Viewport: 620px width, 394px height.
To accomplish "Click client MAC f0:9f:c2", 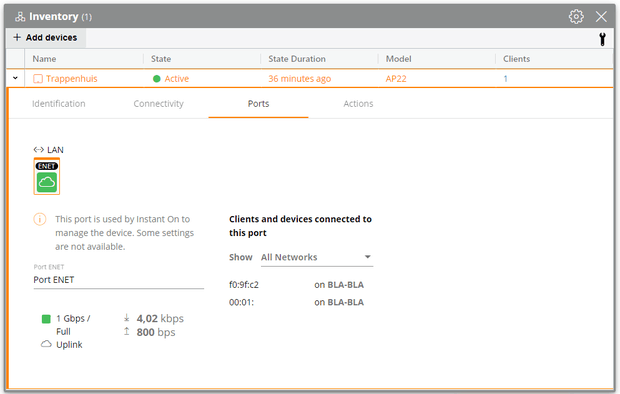I will 244,285.
